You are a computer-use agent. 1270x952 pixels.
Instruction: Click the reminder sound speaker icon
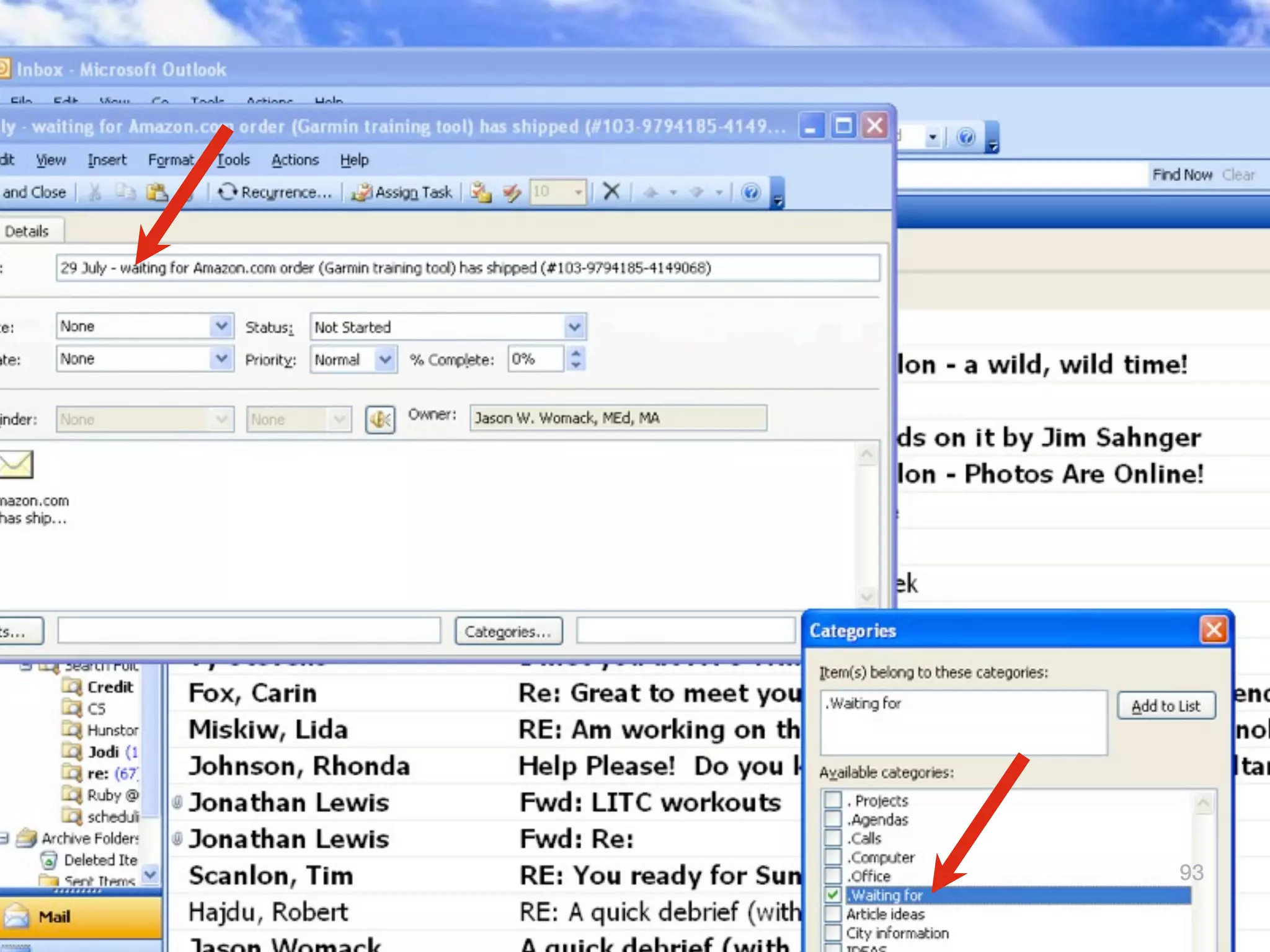coord(380,420)
